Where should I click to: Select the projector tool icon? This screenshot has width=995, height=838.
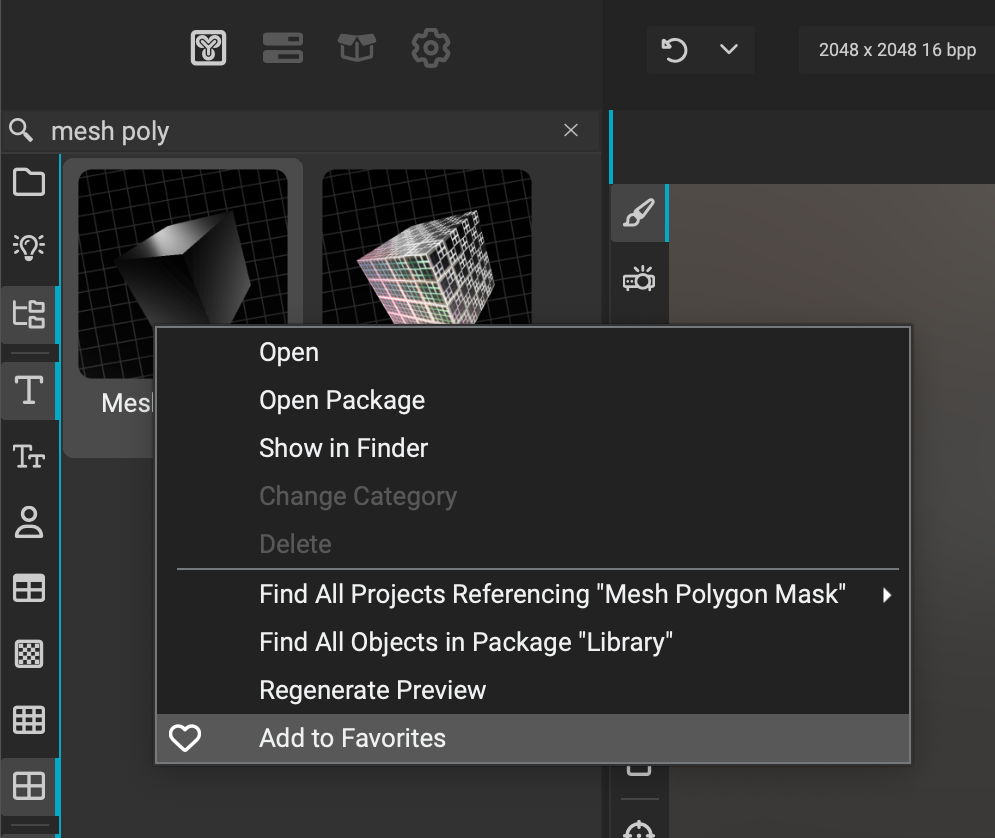click(x=638, y=279)
